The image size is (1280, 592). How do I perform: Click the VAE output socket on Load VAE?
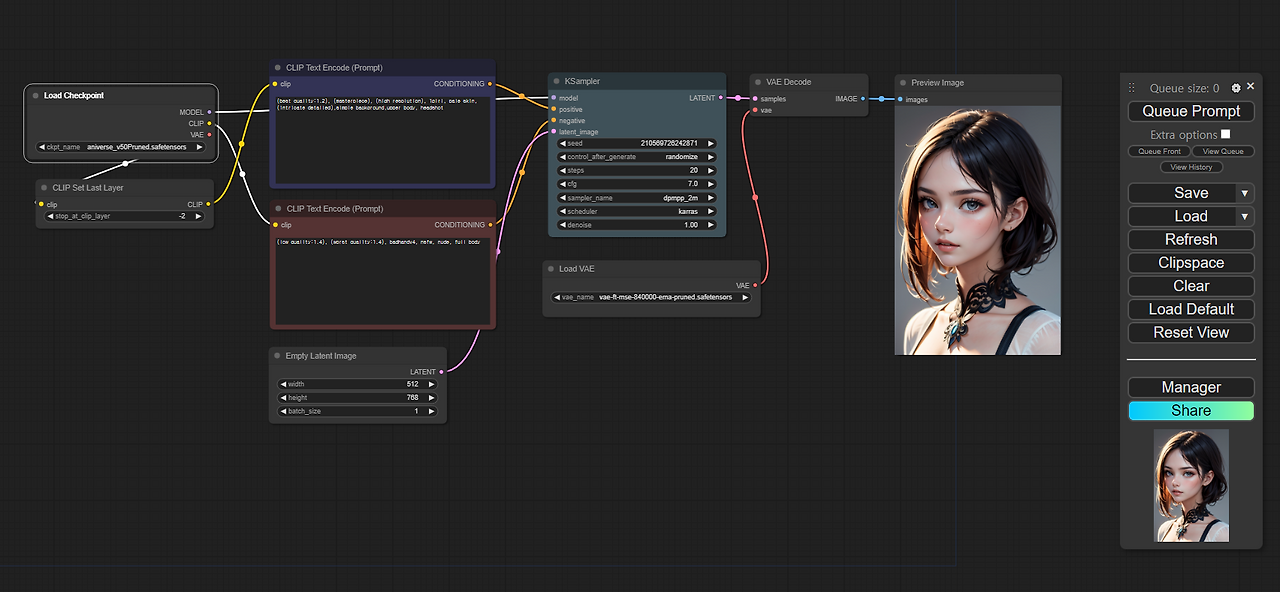(x=755, y=285)
